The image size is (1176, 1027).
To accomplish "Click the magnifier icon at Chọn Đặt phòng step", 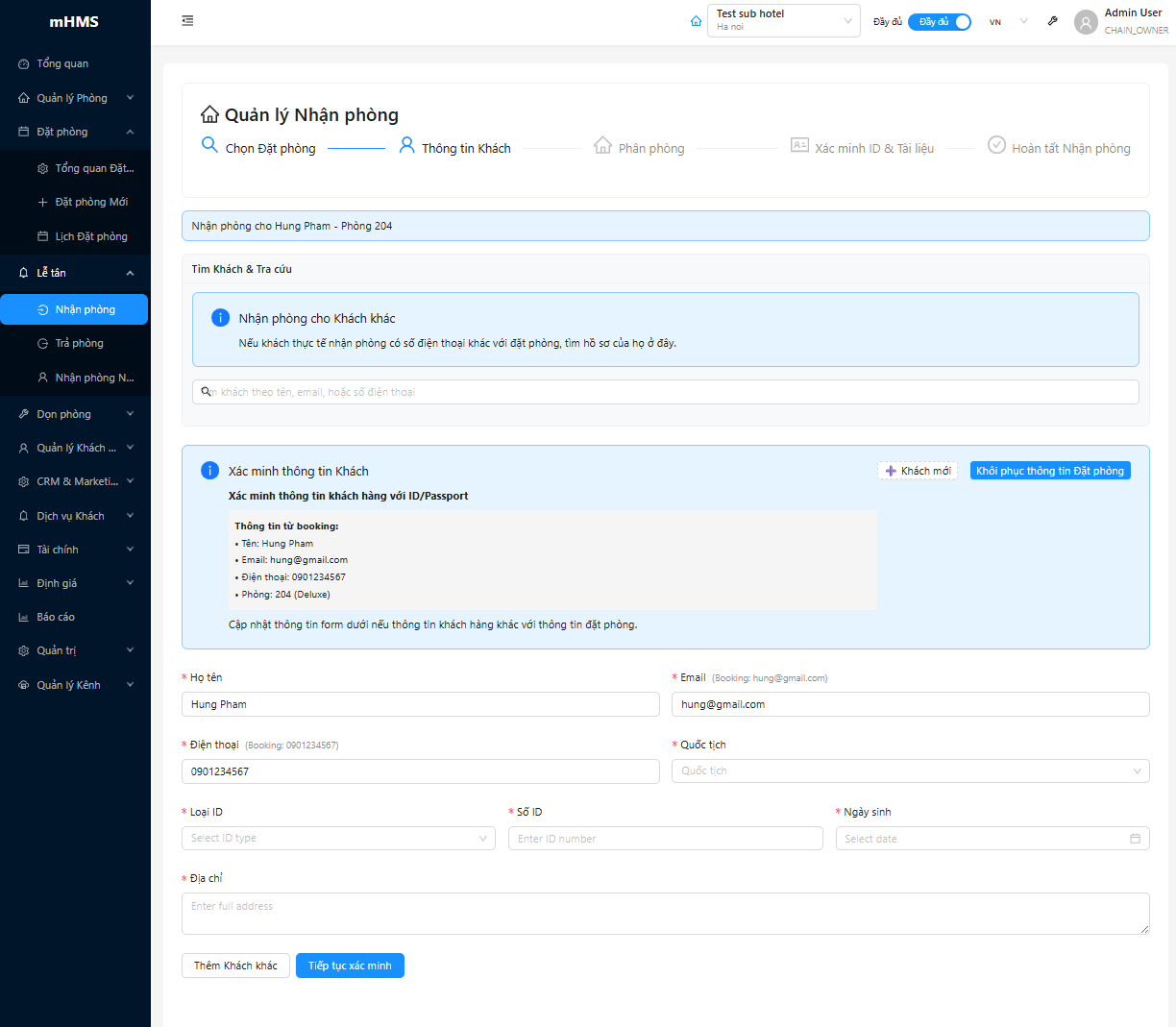I will (x=209, y=145).
